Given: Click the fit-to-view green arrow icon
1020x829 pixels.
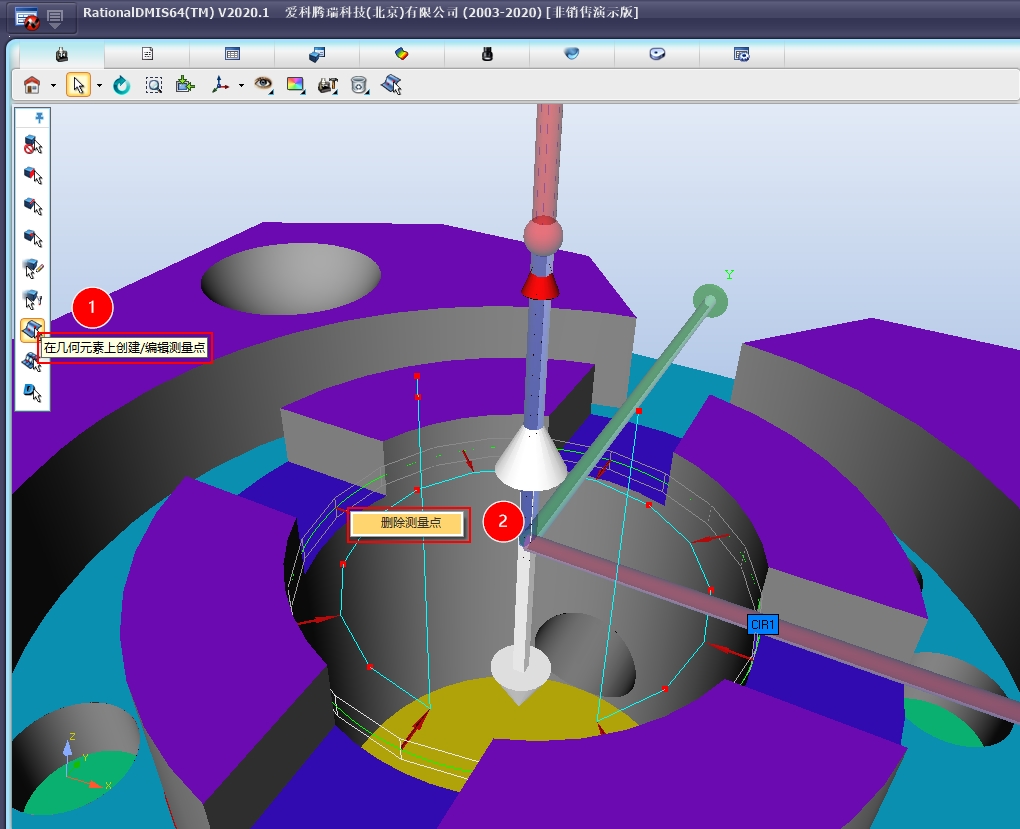Looking at the screenshot, I should (x=185, y=85).
